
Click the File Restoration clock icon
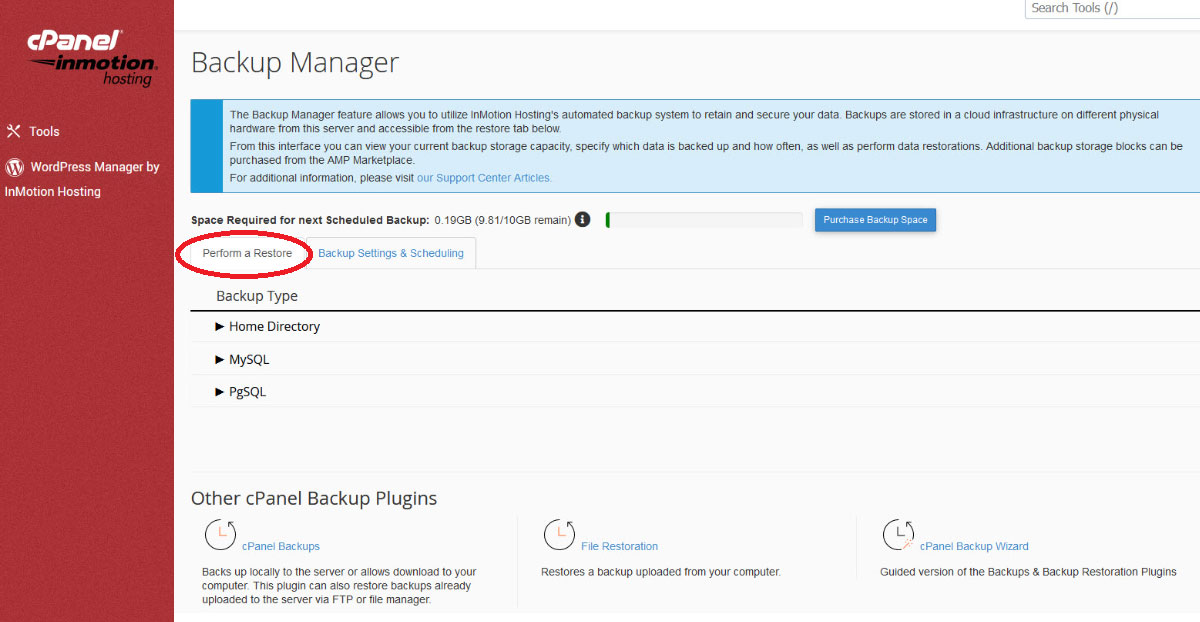tap(560, 536)
